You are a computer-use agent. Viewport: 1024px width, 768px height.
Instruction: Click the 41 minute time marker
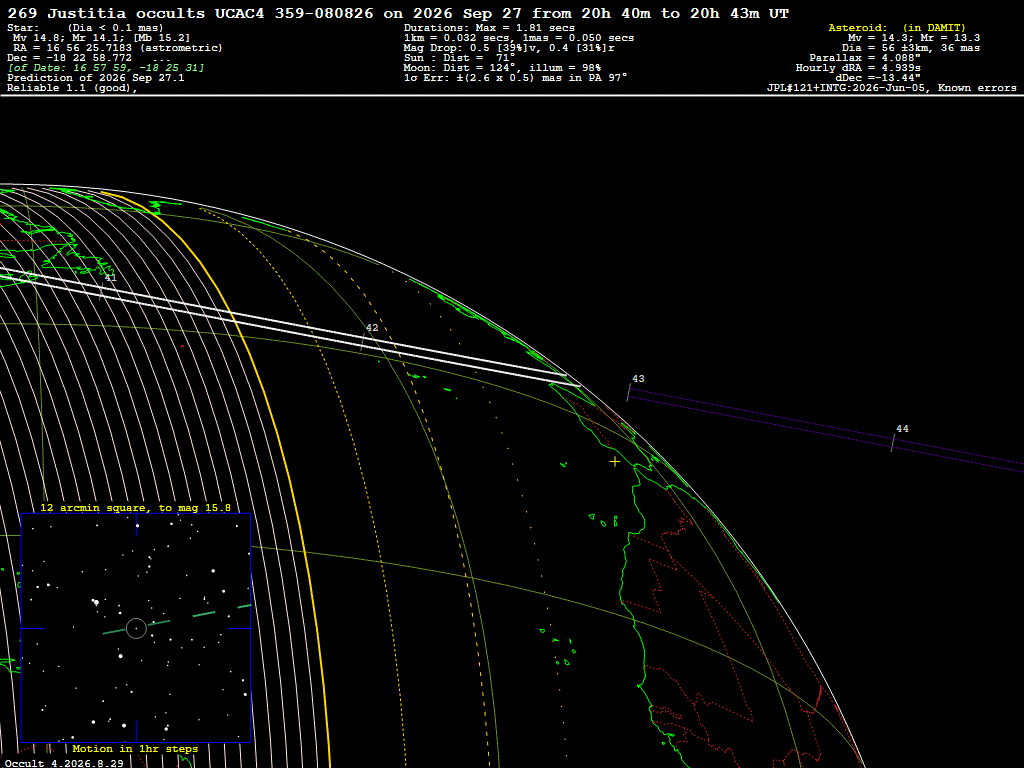(110, 278)
